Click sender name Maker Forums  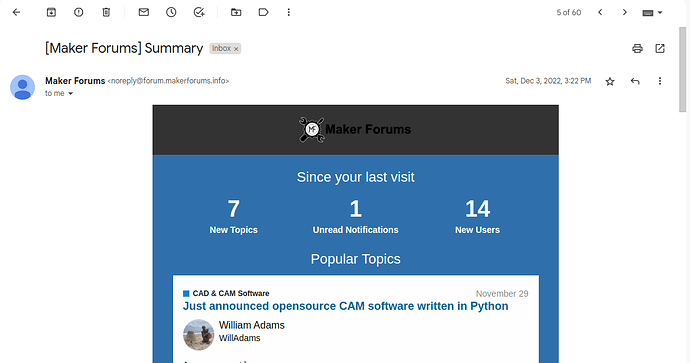coord(75,81)
